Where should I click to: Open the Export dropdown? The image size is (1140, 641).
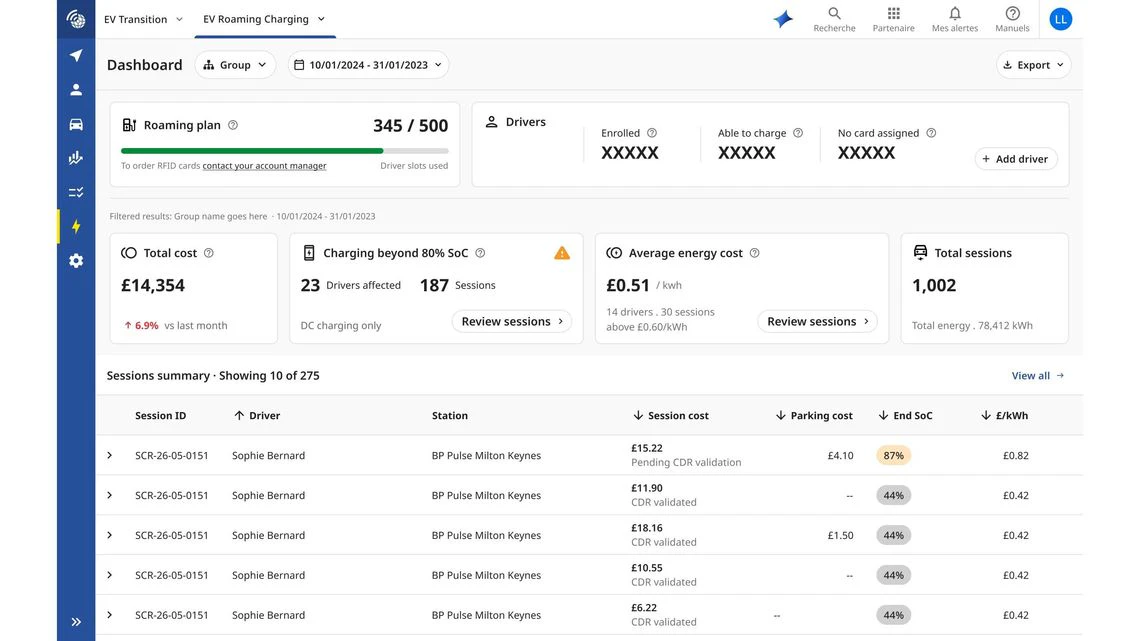tap(1033, 65)
